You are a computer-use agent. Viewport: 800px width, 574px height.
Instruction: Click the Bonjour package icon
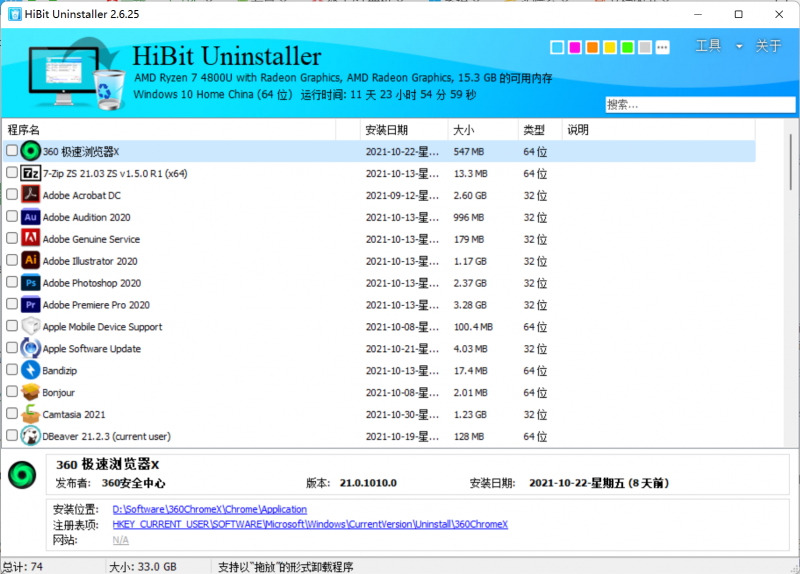31,392
